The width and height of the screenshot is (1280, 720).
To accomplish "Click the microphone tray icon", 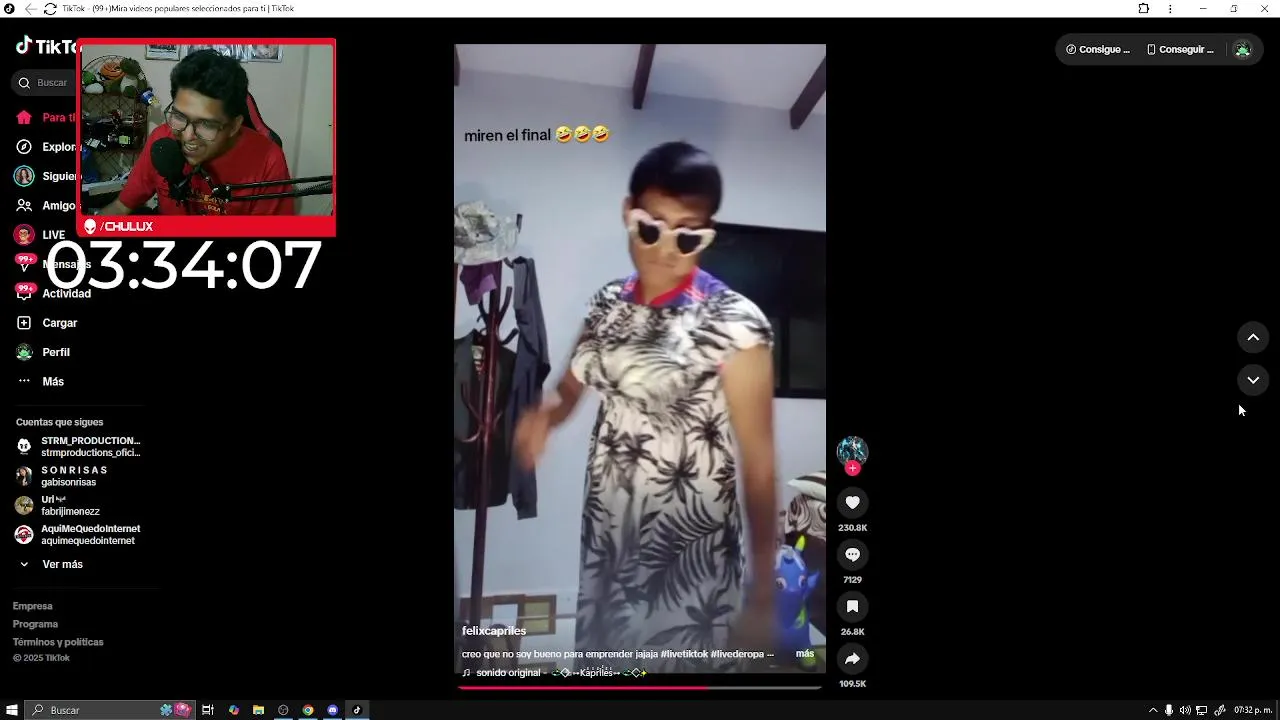I will tap(1169, 711).
